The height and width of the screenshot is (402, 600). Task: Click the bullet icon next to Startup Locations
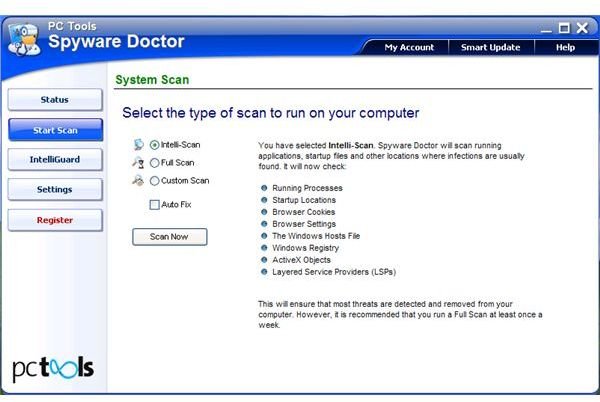coord(264,200)
